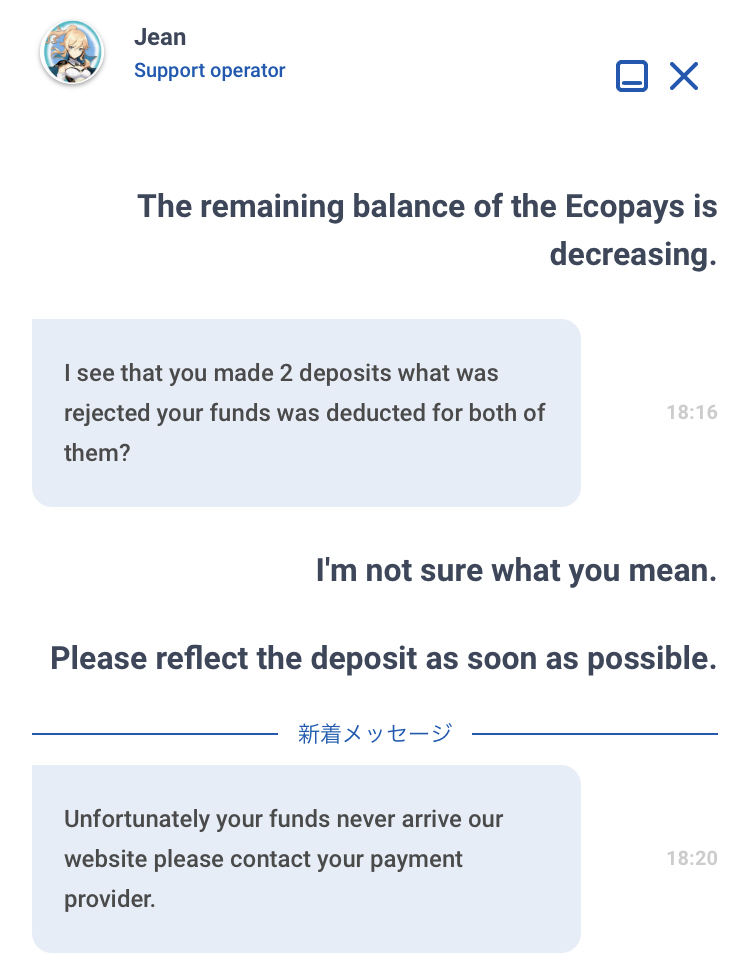Click the word "decreasing." in the message
Image resolution: width=750 pixels, height=954 pixels.
(633, 254)
